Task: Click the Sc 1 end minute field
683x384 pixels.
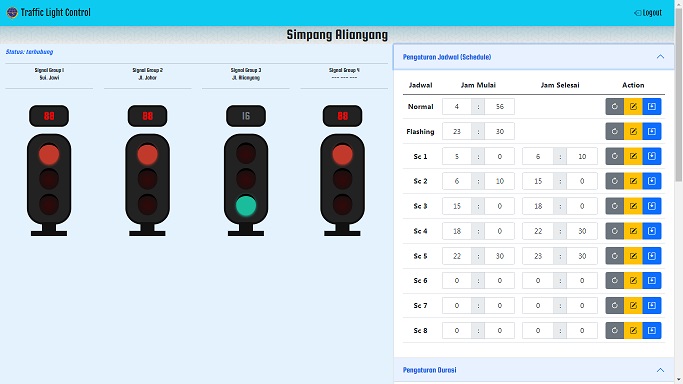Action: click(582, 156)
